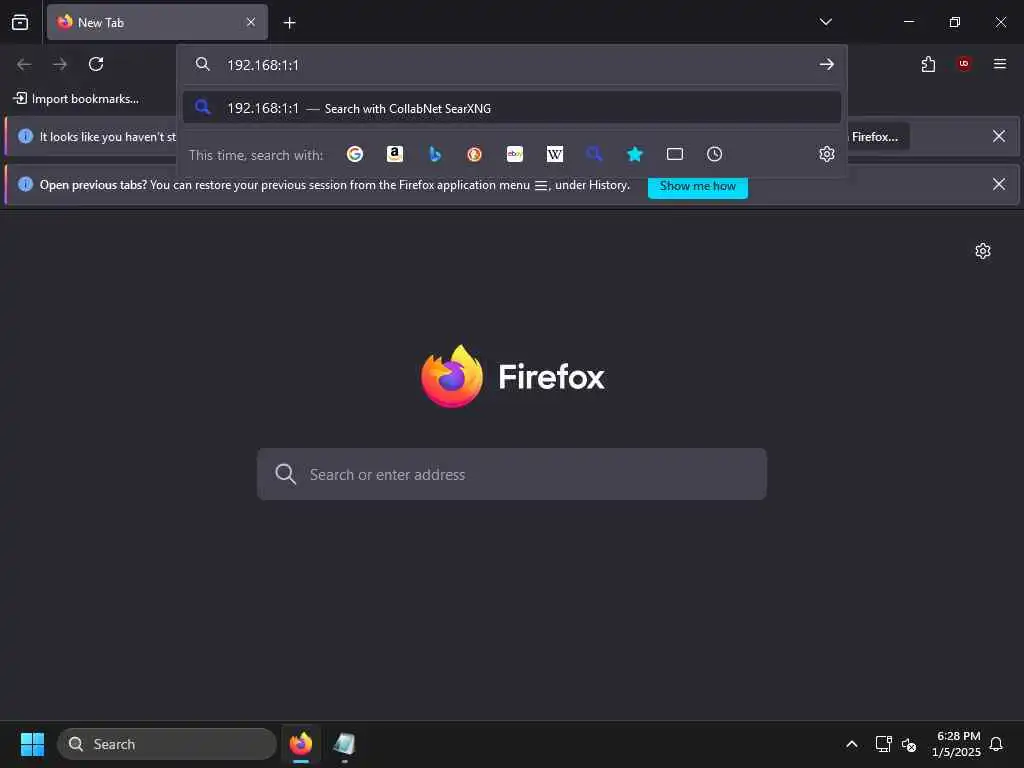Click the Windows taskbar Search box
Screen dimensions: 1024x768
[167, 744]
